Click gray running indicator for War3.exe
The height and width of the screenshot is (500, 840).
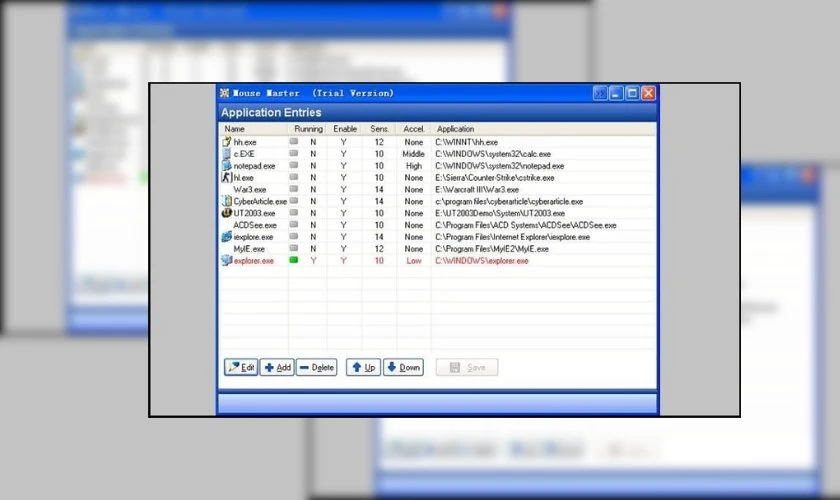point(294,189)
